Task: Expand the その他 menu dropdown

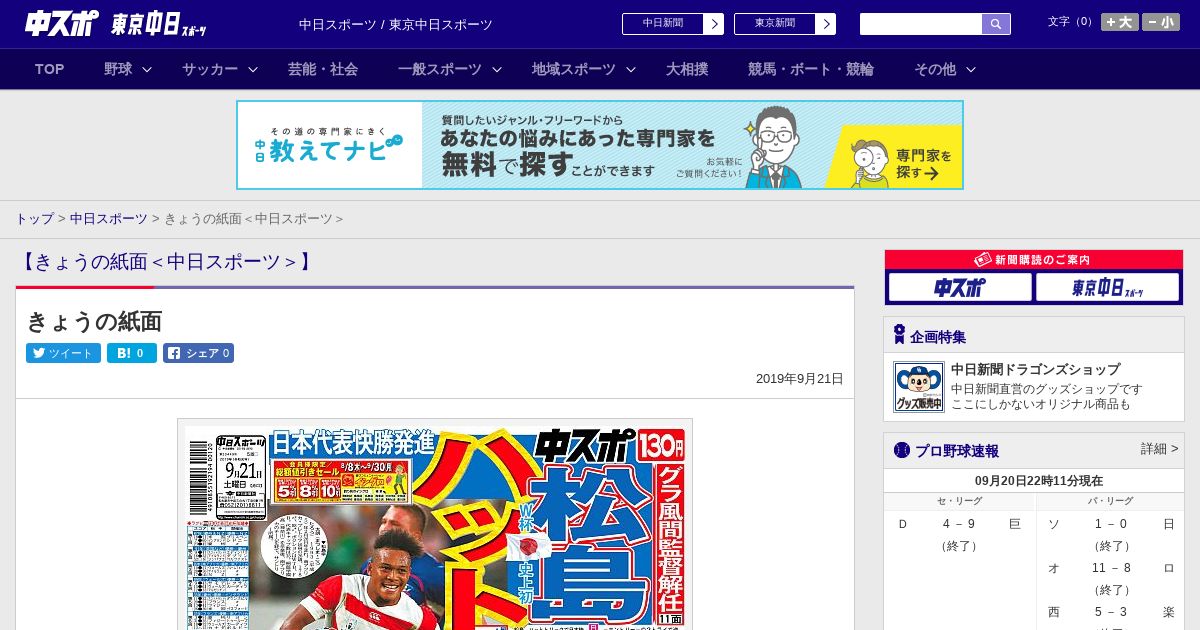Action: tap(945, 69)
